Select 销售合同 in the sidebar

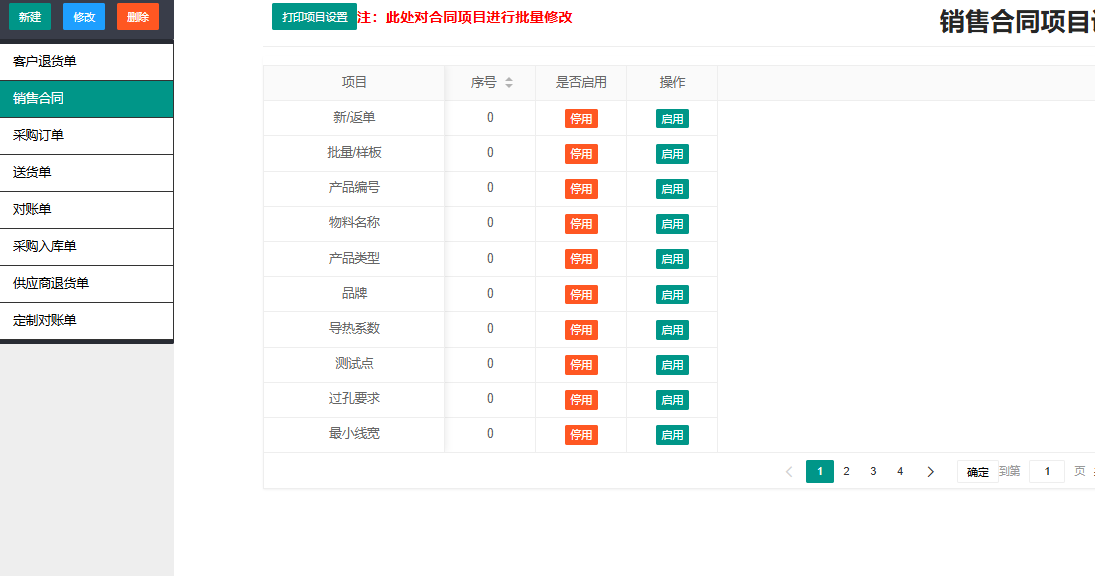(x=87, y=98)
